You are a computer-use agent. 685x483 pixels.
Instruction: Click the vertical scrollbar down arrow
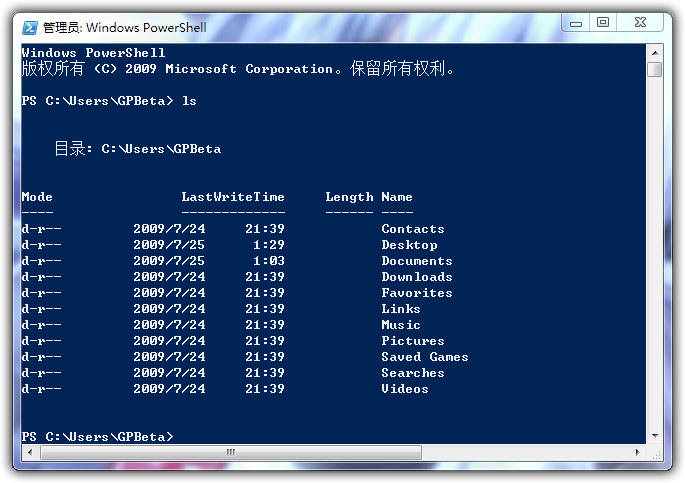(x=654, y=437)
